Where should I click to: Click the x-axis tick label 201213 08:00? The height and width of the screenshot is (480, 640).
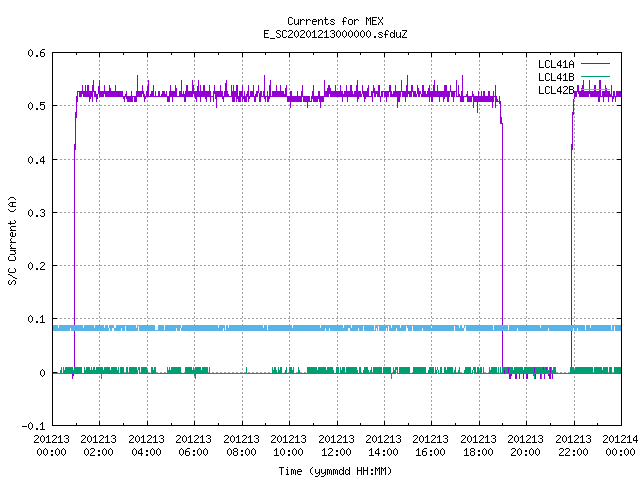point(241,446)
